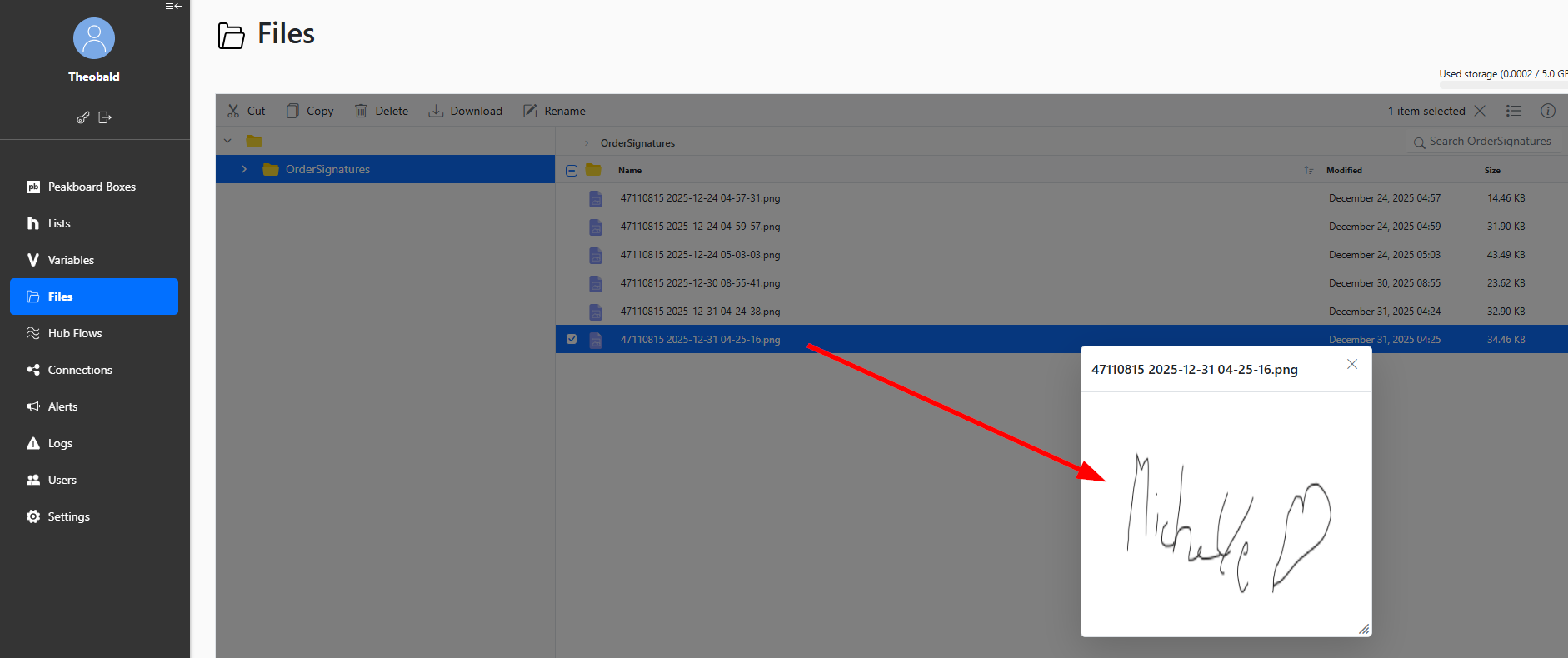Open file 47110815 2025-12-24 04-57-31.png

[700, 198]
